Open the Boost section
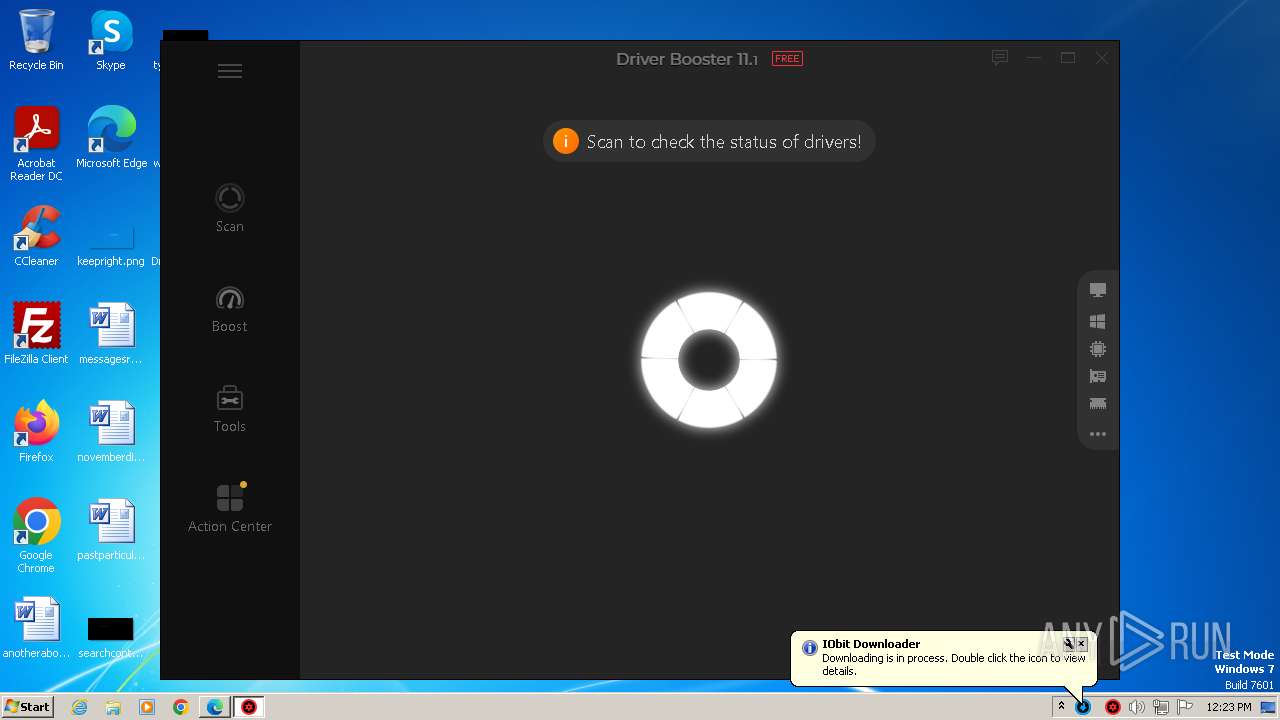This screenshot has height=720, width=1280. coord(230,309)
